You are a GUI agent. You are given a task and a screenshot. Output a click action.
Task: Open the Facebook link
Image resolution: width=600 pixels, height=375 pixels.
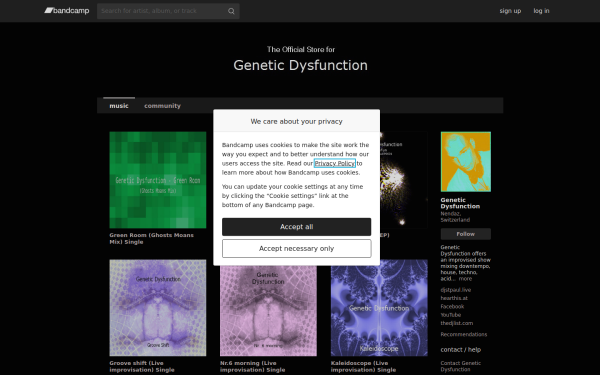(x=452, y=307)
